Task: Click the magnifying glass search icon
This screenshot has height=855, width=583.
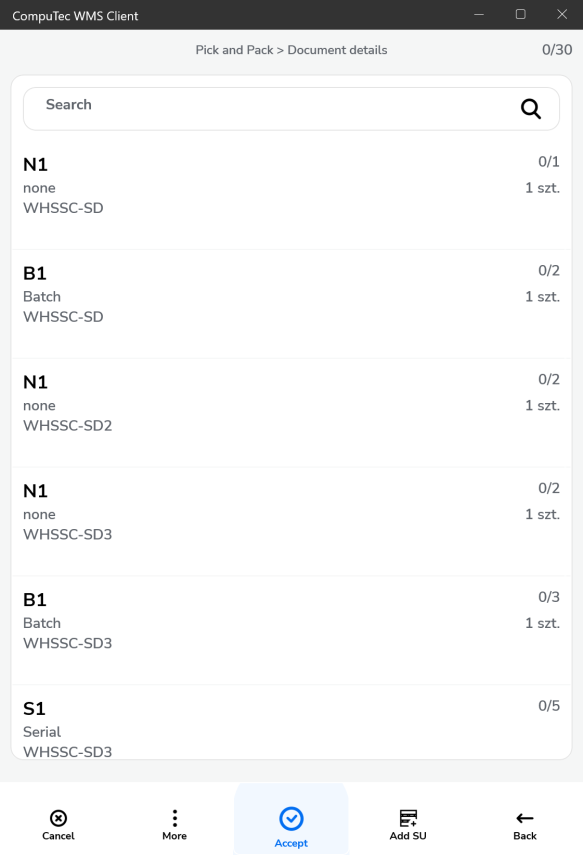Action: (x=531, y=109)
